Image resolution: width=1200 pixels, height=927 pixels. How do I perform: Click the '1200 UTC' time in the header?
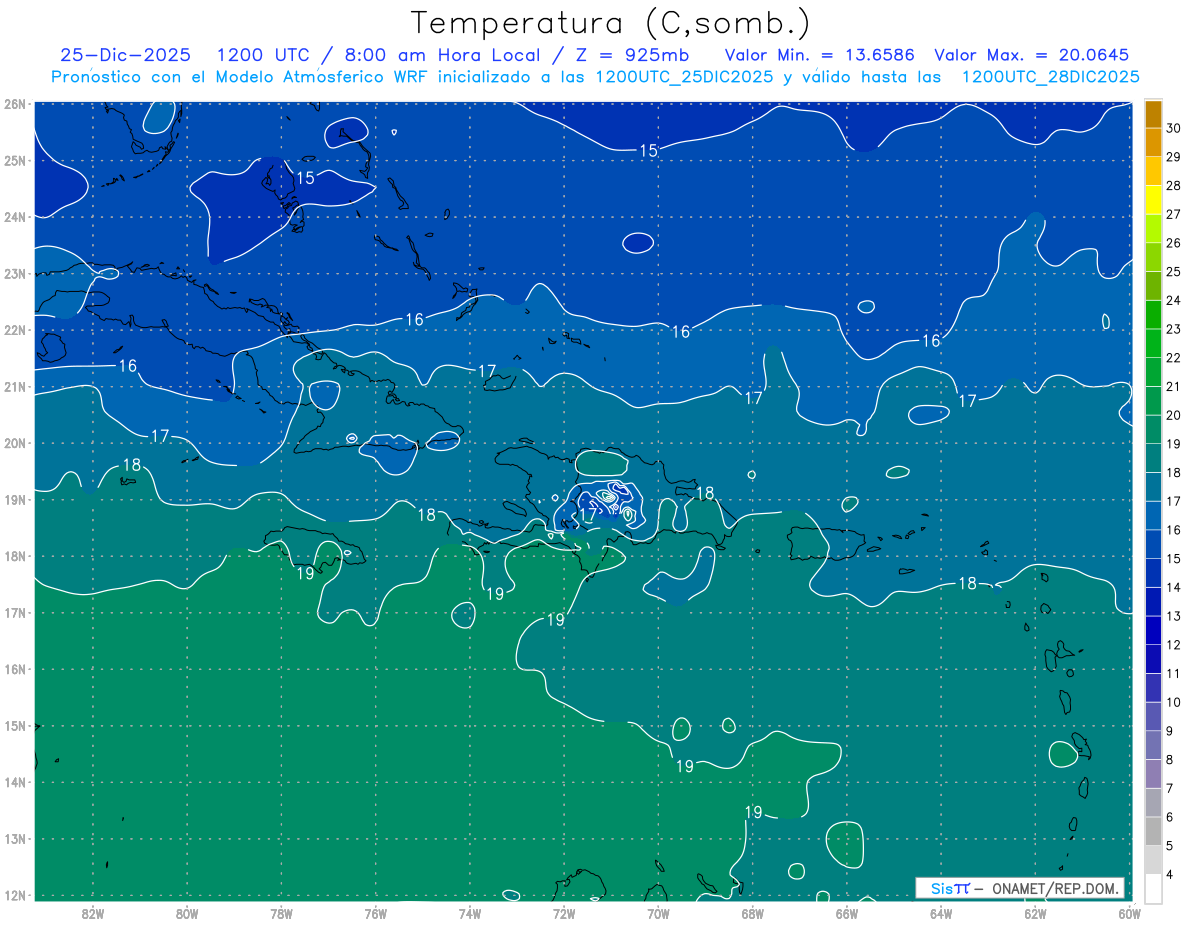[x=266, y=55]
